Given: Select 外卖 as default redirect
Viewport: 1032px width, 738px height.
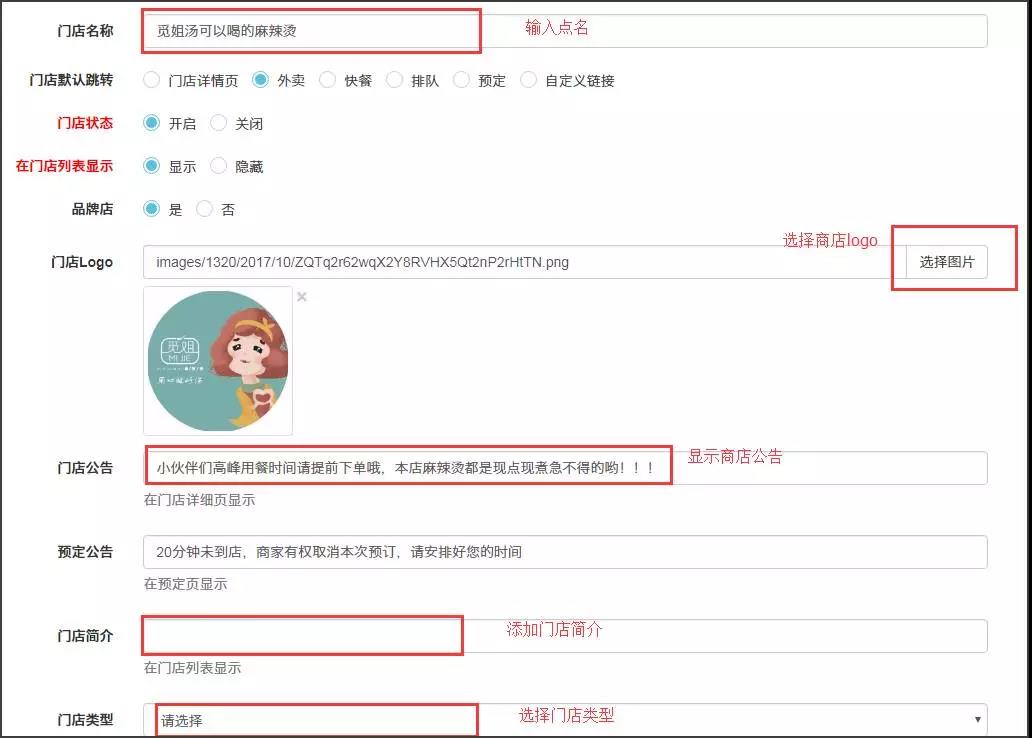Looking at the screenshot, I should point(260,80).
